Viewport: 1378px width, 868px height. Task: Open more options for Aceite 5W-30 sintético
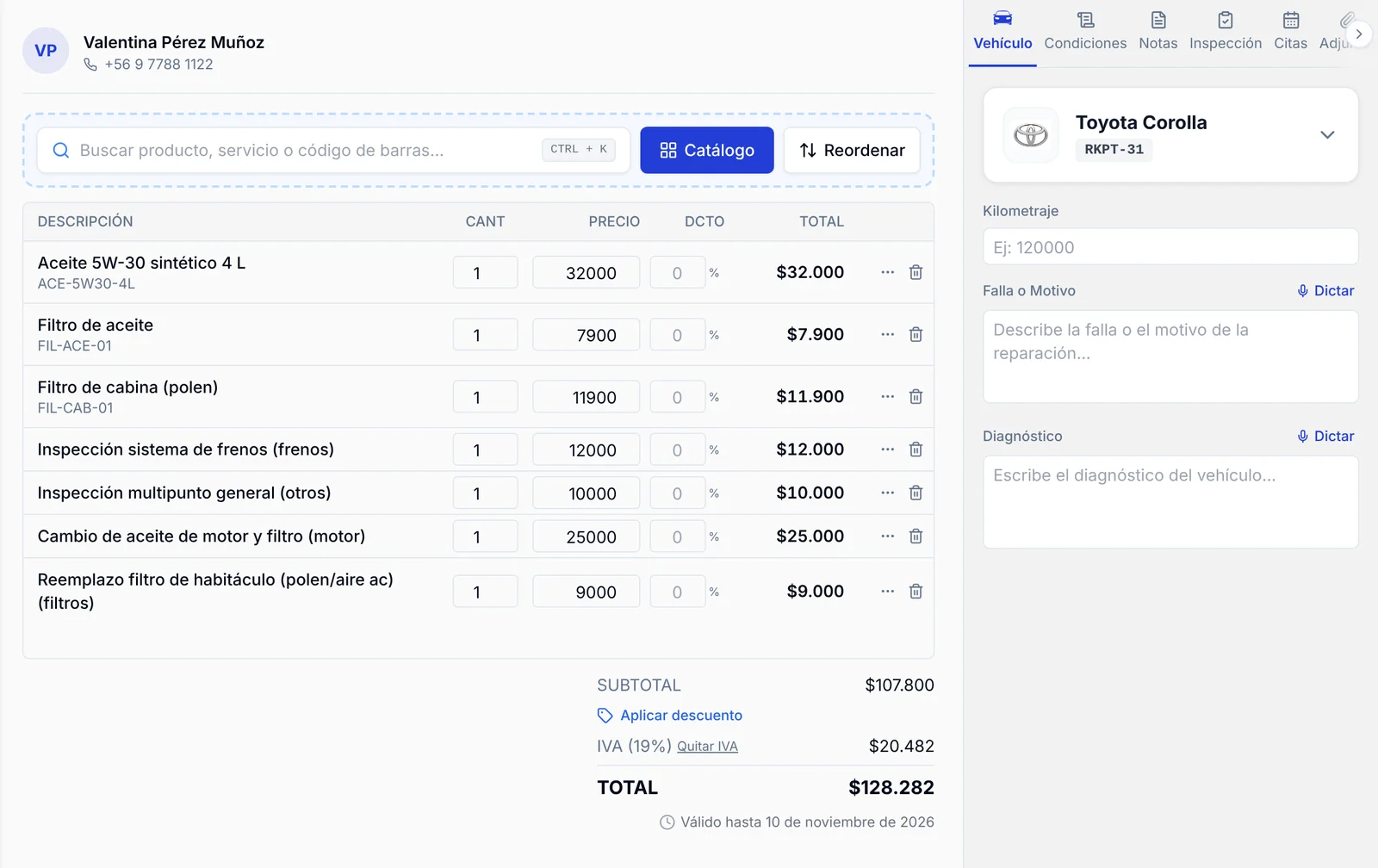pyautogui.click(x=887, y=272)
